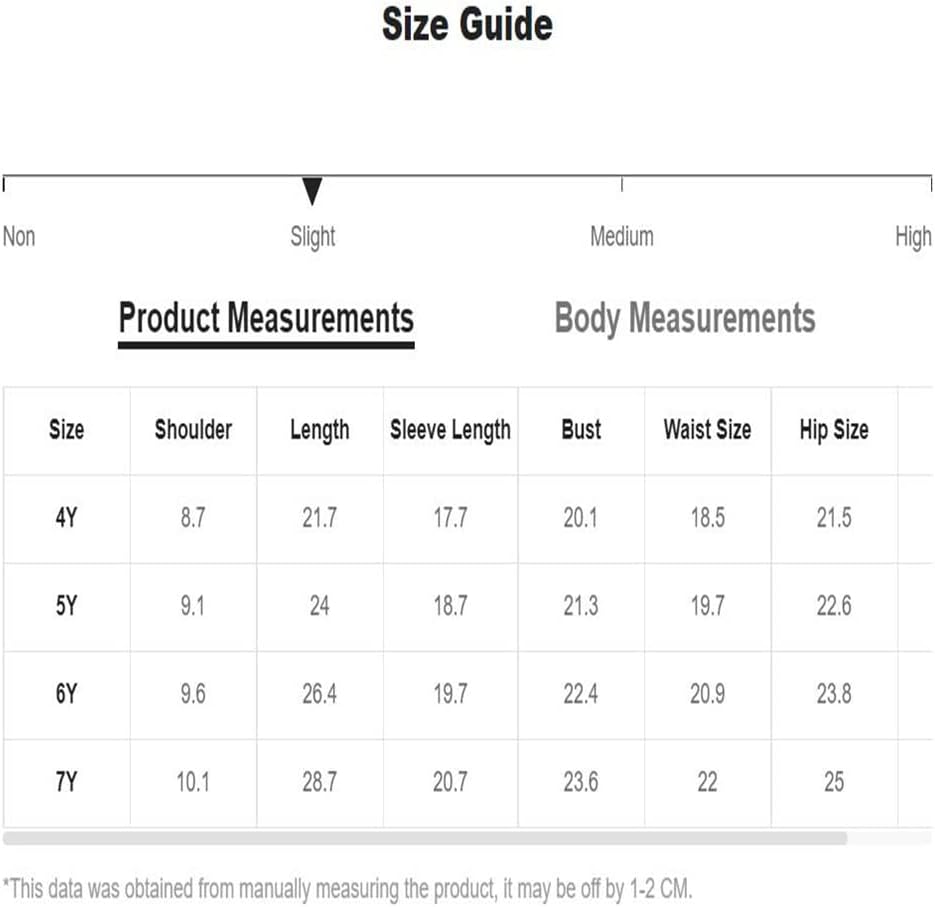The height and width of the screenshot is (907, 935).
Task: Click the High label on stretch scale
Action: pyautogui.click(x=913, y=237)
